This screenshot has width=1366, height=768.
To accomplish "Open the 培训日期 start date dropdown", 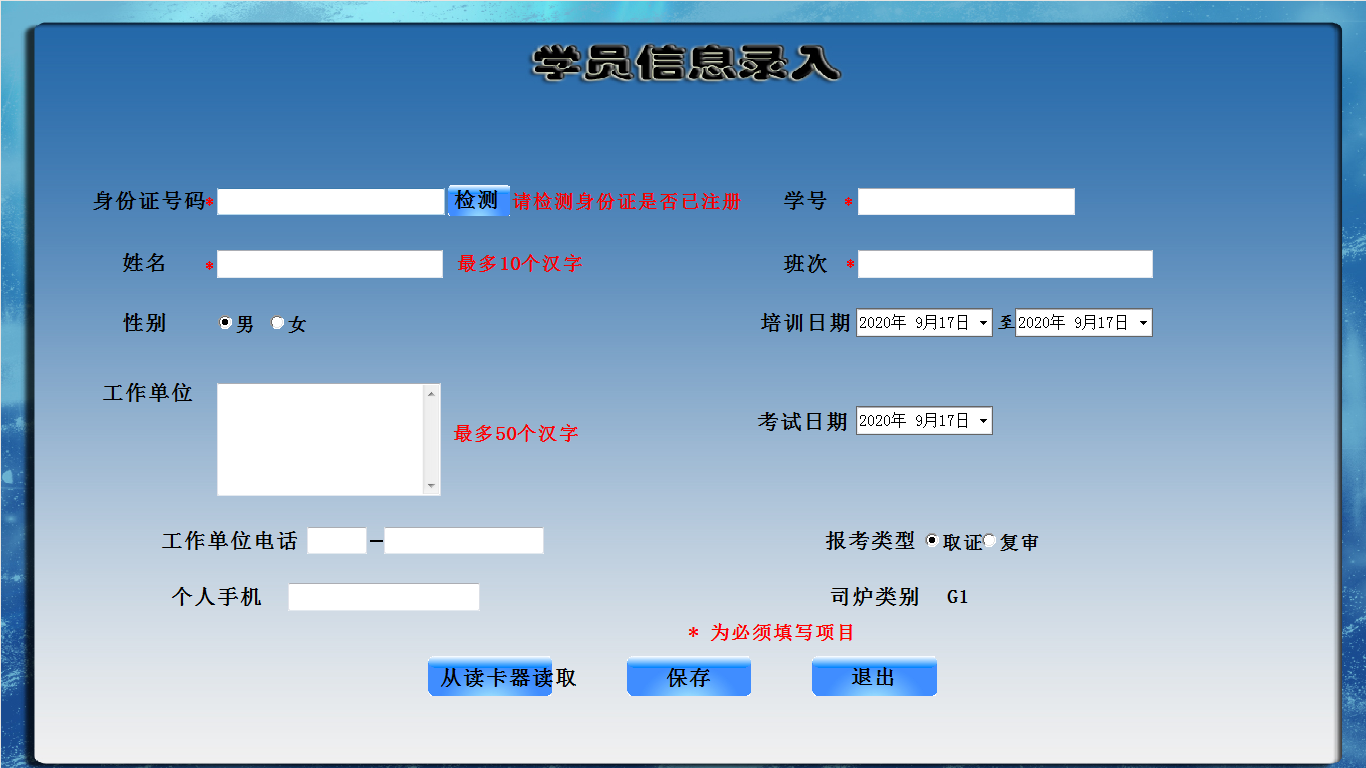I will [x=983, y=323].
